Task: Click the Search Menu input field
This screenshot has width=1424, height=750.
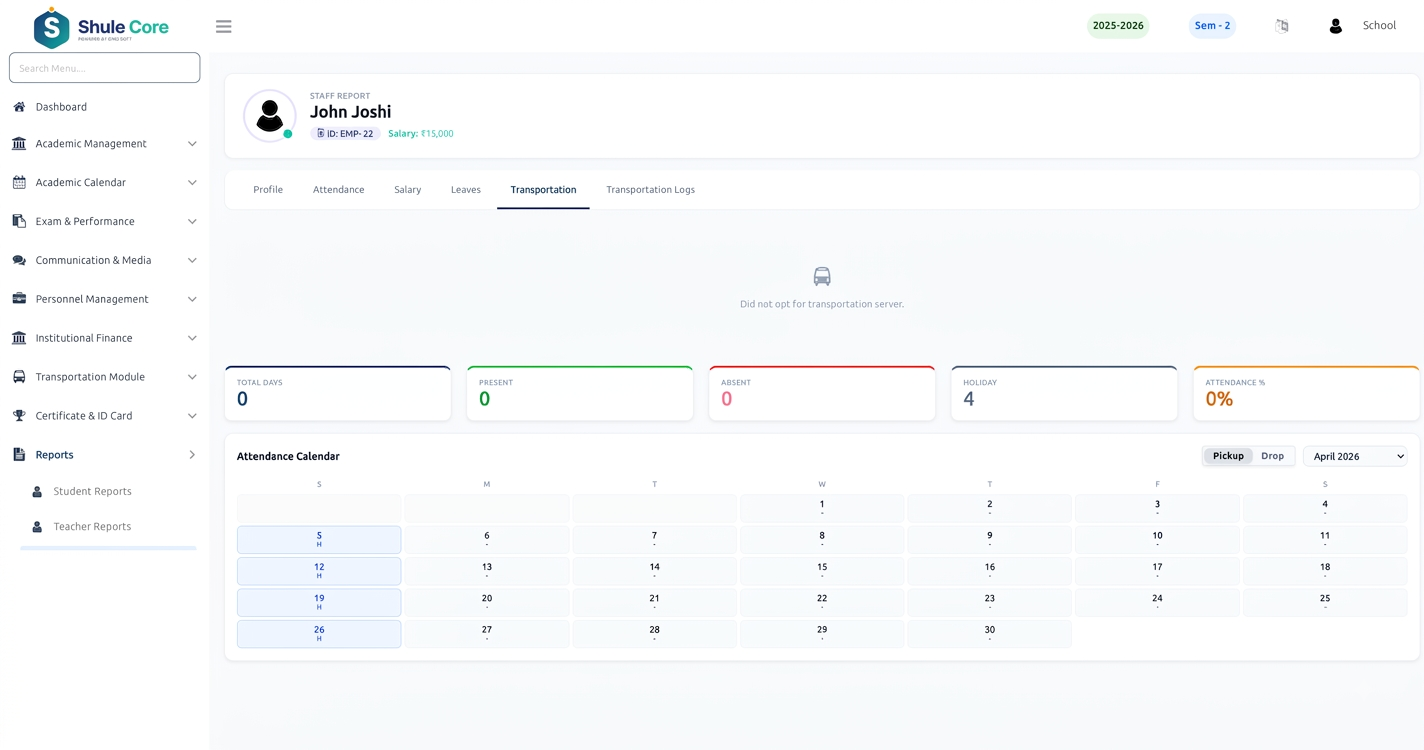Action: click(x=104, y=68)
